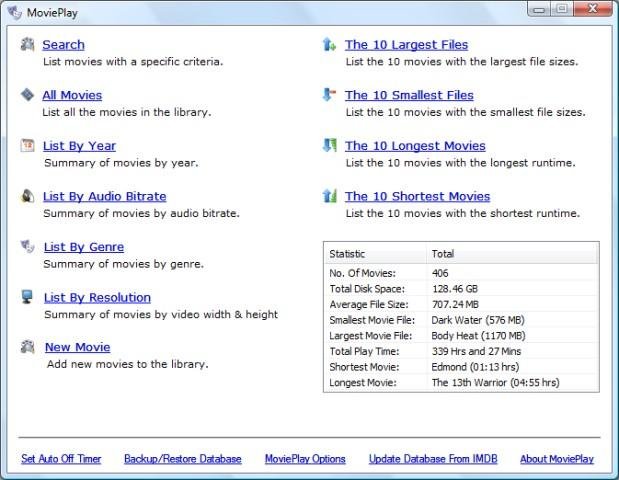Minimize the MoviePlay window
619x480 pixels.
click(x=538, y=9)
